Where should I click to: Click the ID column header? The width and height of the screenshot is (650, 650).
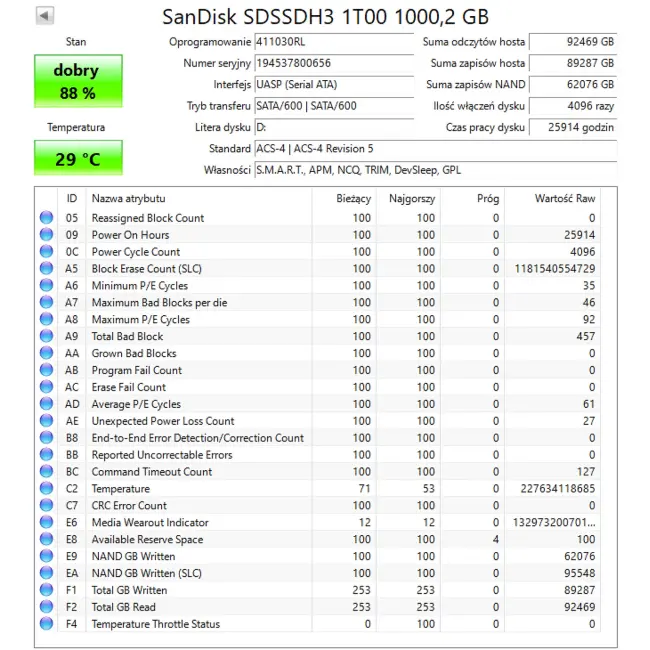tap(72, 199)
